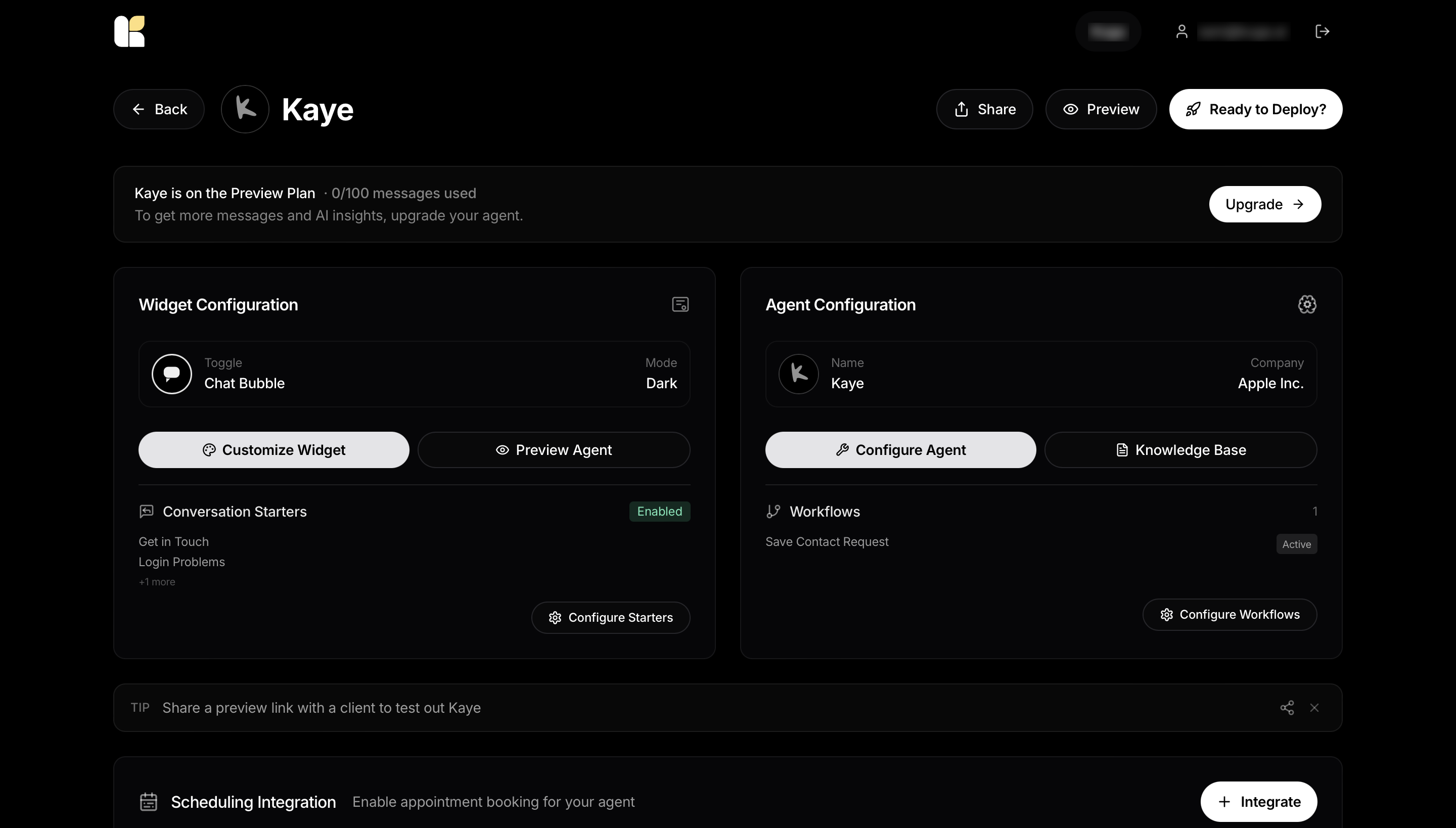Open Customize Widget
Screen dimensions: 1456x828
[x=274, y=450]
